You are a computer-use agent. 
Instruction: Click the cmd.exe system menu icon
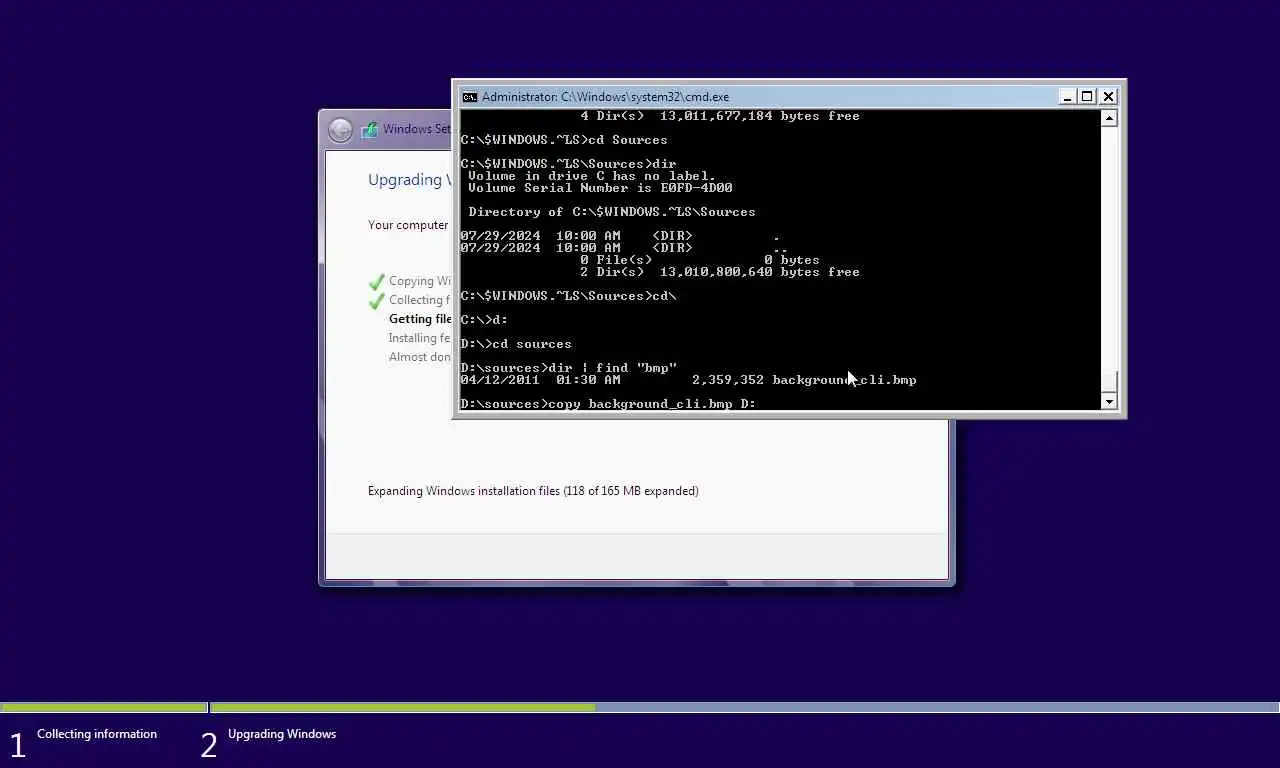point(469,97)
